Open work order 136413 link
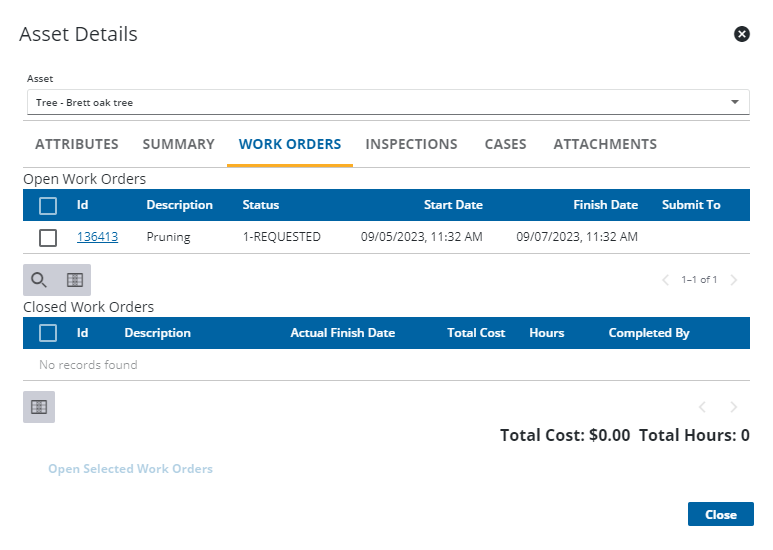The width and height of the screenshot is (773, 550). (x=97, y=237)
